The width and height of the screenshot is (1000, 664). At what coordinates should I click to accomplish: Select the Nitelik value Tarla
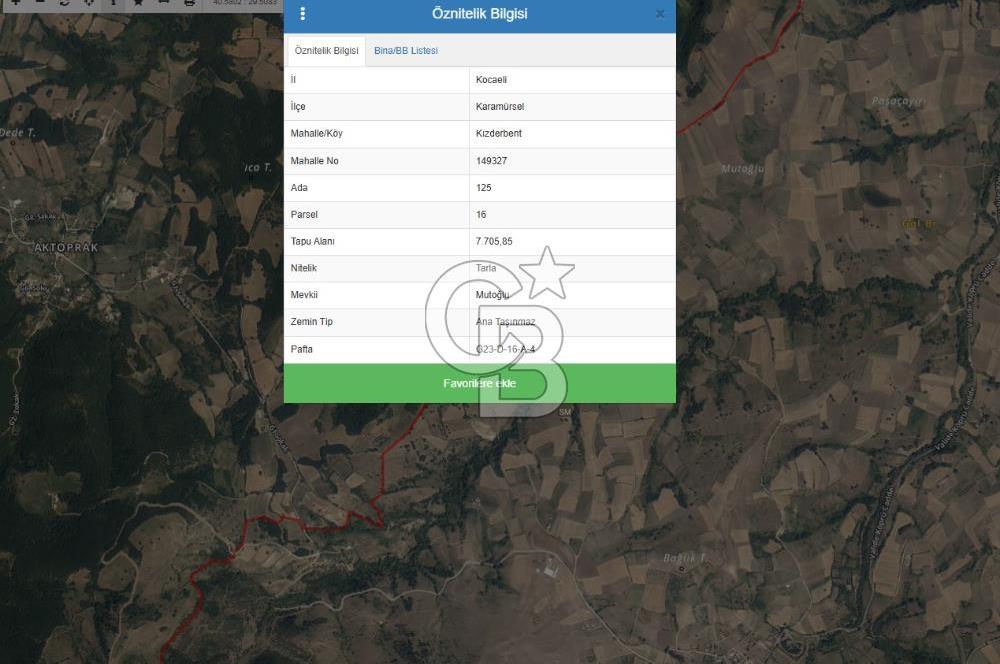pyautogui.click(x=486, y=268)
